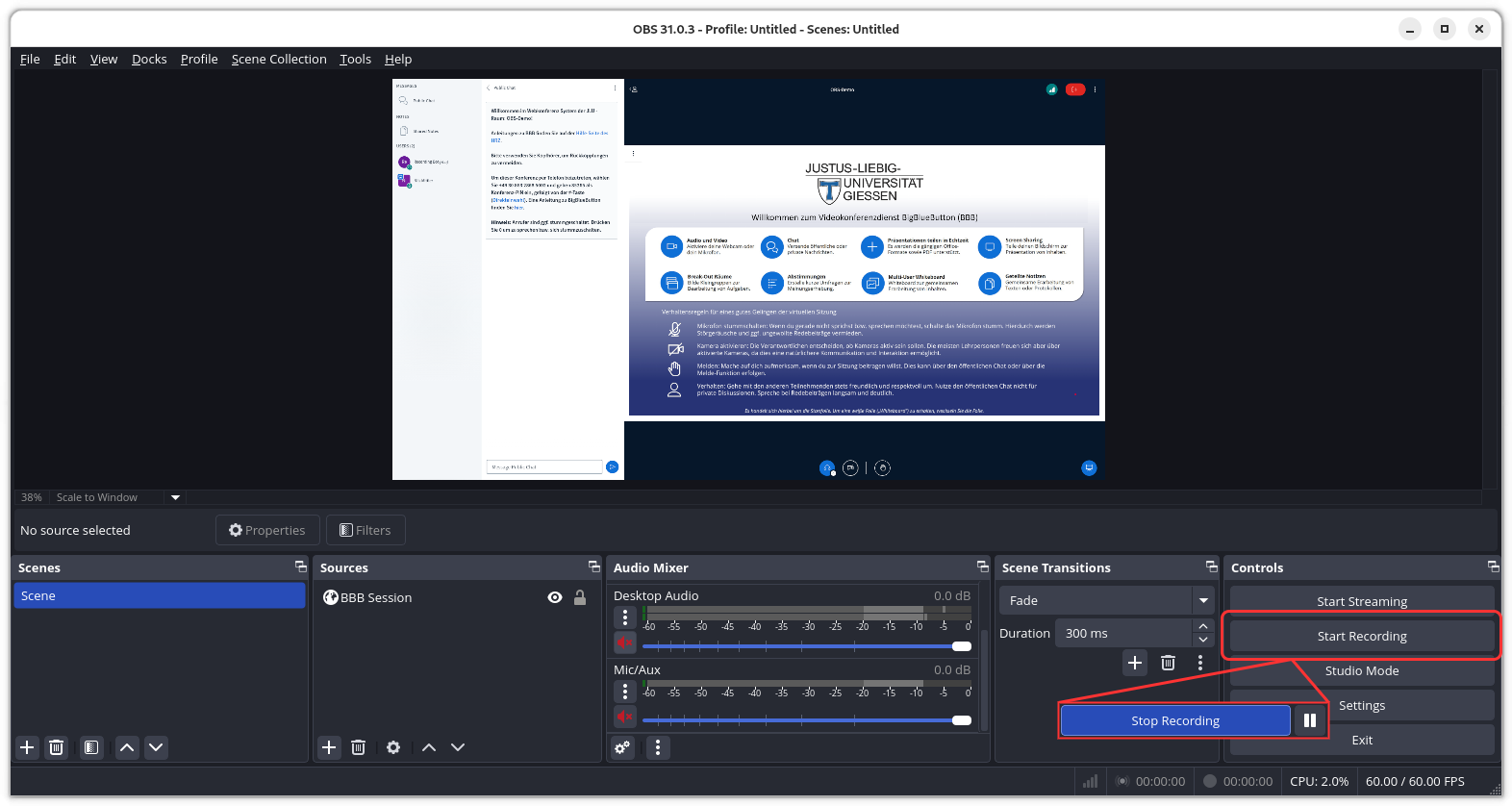The height and width of the screenshot is (806, 1512).
Task: Move source down arrow in Sources dock
Action: click(458, 747)
